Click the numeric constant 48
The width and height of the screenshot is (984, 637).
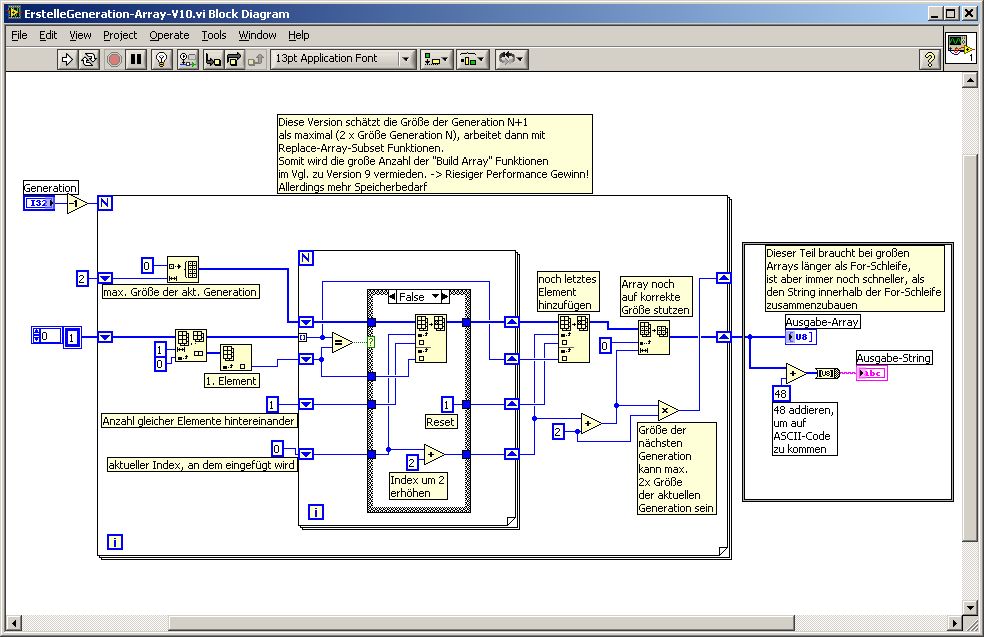click(x=781, y=394)
